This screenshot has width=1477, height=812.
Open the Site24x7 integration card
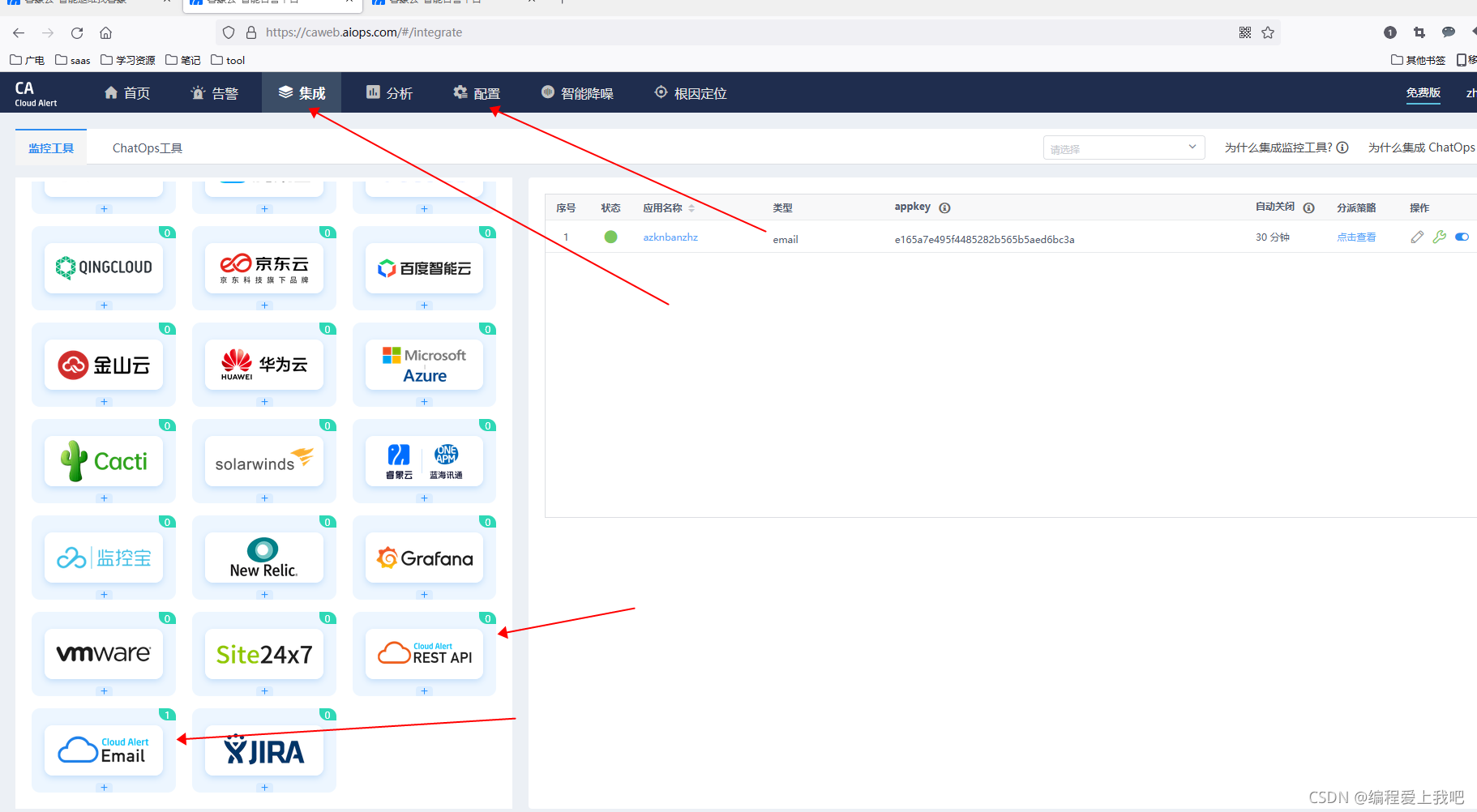tap(264, 654)
